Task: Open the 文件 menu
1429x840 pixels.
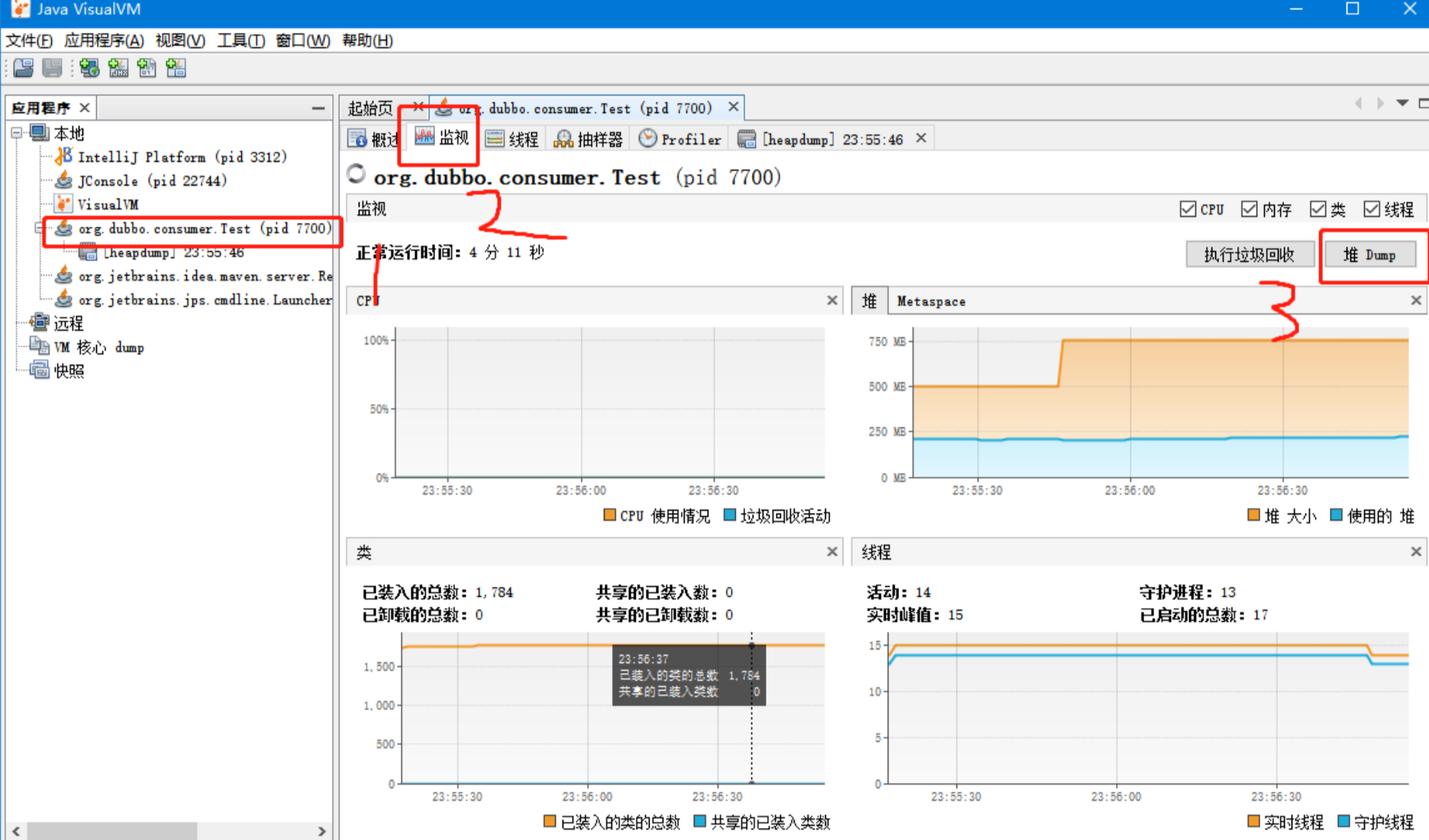Action: 29,40
